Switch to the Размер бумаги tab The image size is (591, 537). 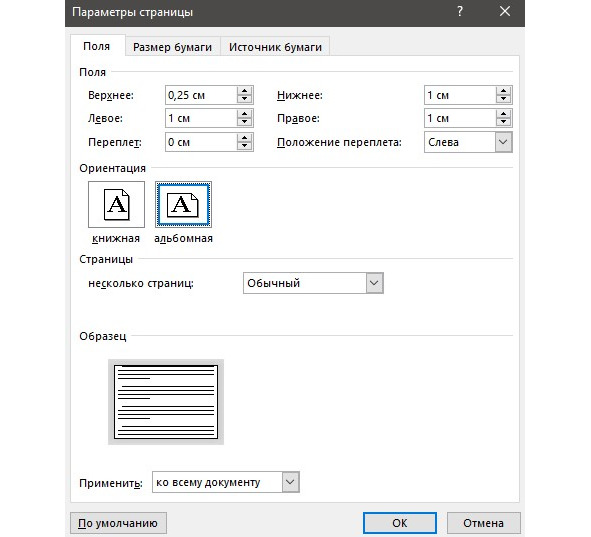tap(173, 47)
